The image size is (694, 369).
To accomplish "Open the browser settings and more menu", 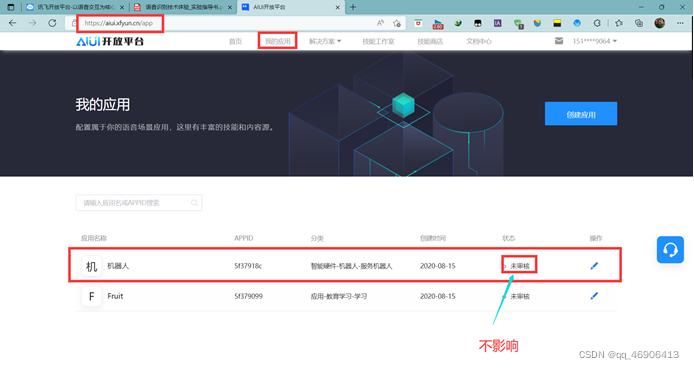I will coord(680,23).
